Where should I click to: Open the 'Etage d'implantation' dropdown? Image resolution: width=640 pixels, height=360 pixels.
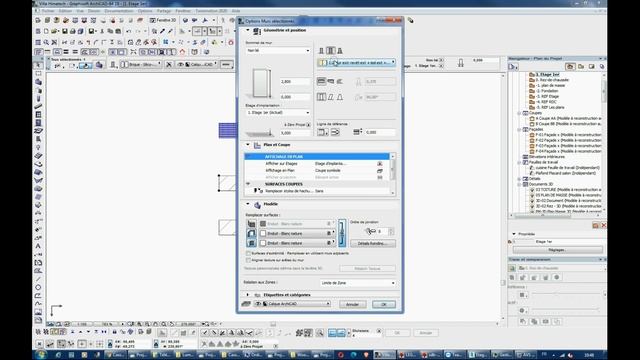point(278,113)
